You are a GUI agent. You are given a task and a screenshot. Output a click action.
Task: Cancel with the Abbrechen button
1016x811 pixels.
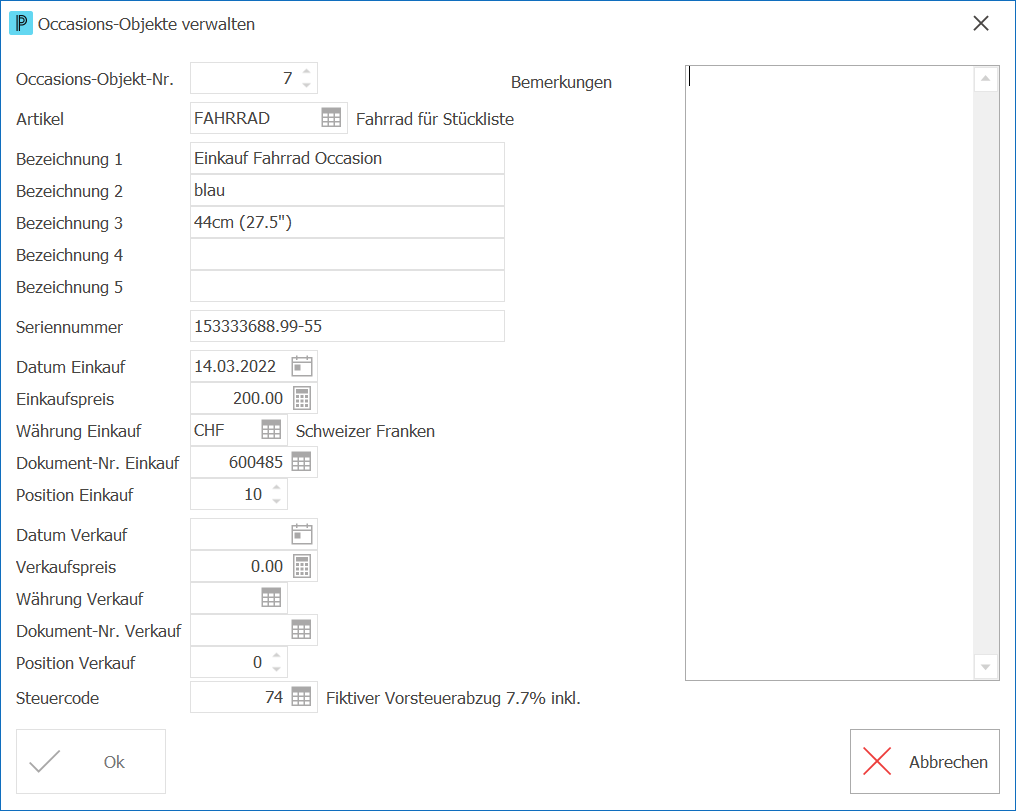point(925,762)
